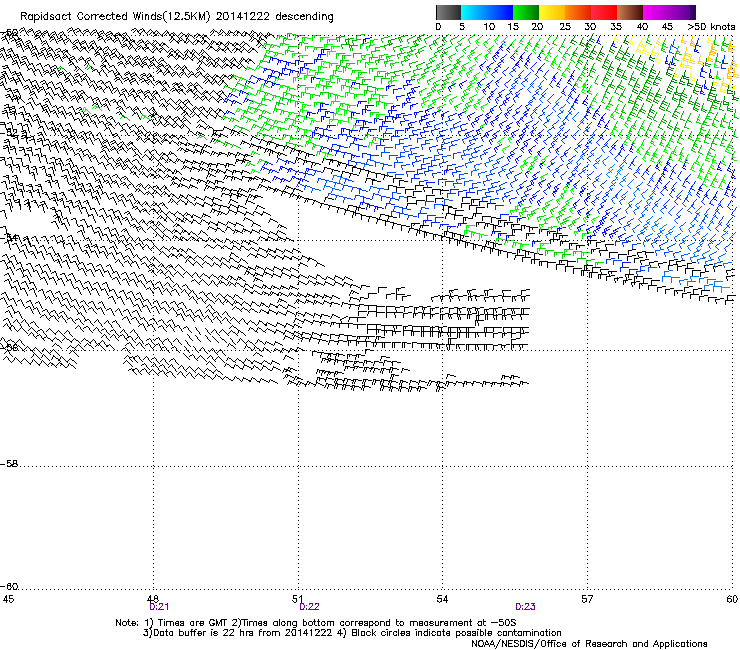This screenshot has width=740, height=650.
Task: Click the orange 25-30 knots legend swatch
Action: click(578, 12)
